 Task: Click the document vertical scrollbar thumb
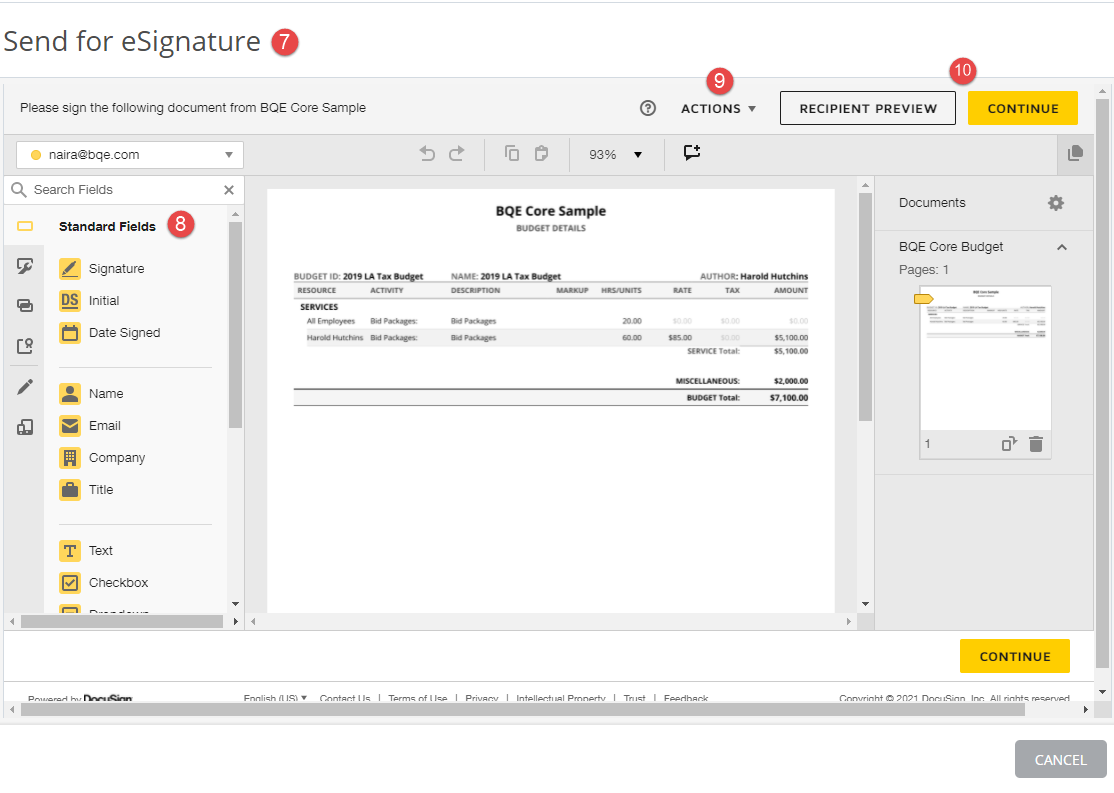[865, 307]
